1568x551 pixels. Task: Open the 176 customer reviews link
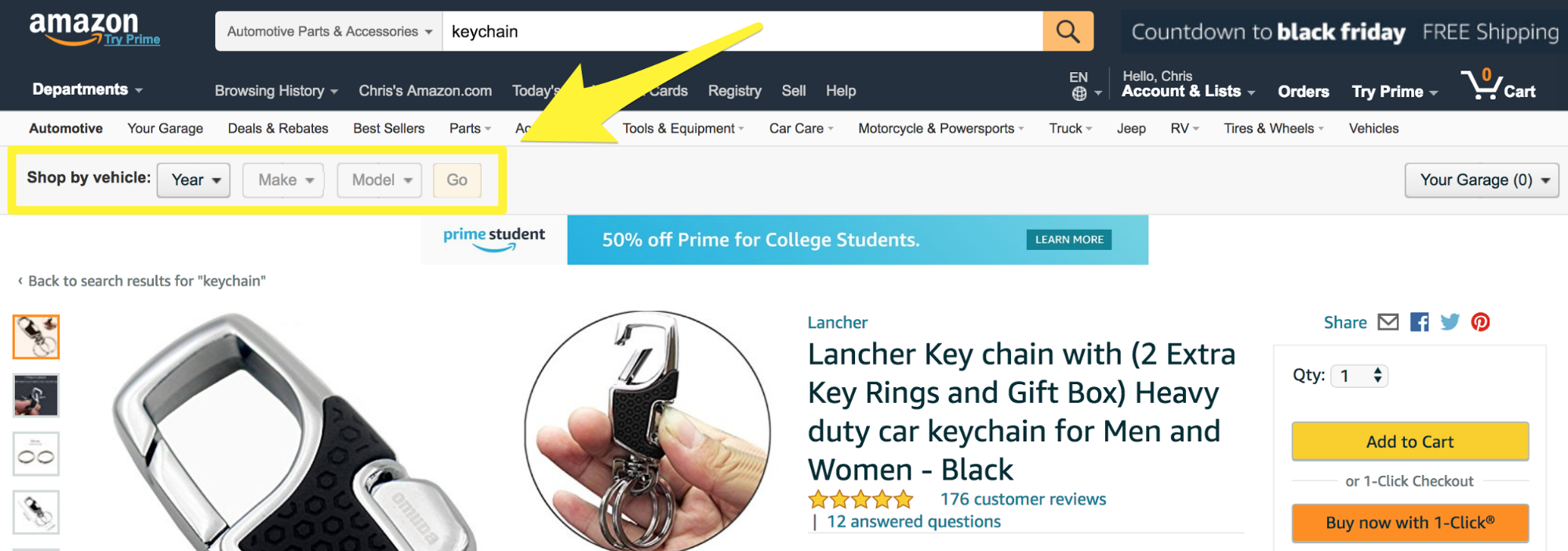[1023, 499]
